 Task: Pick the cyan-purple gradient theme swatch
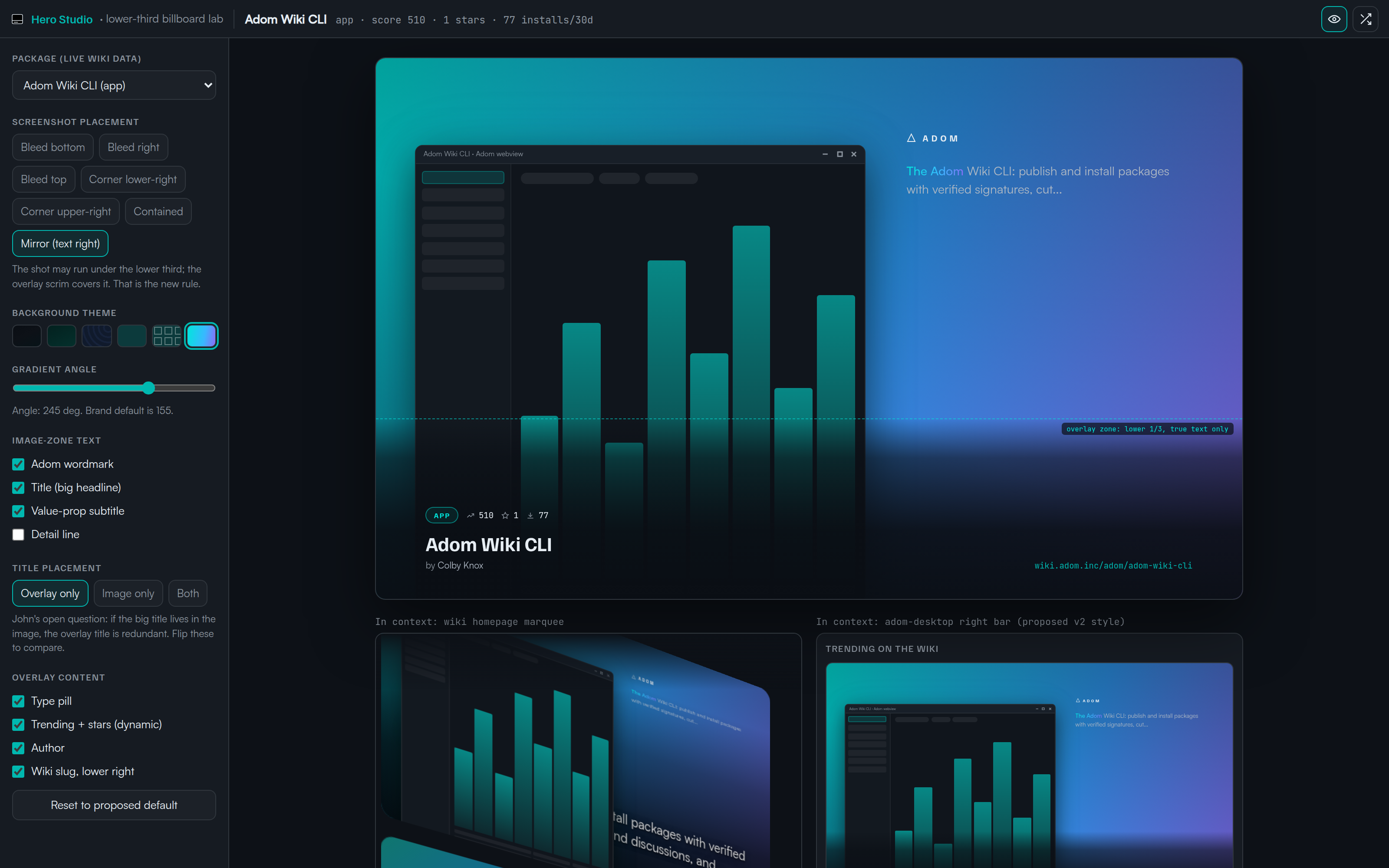(201, 336)
